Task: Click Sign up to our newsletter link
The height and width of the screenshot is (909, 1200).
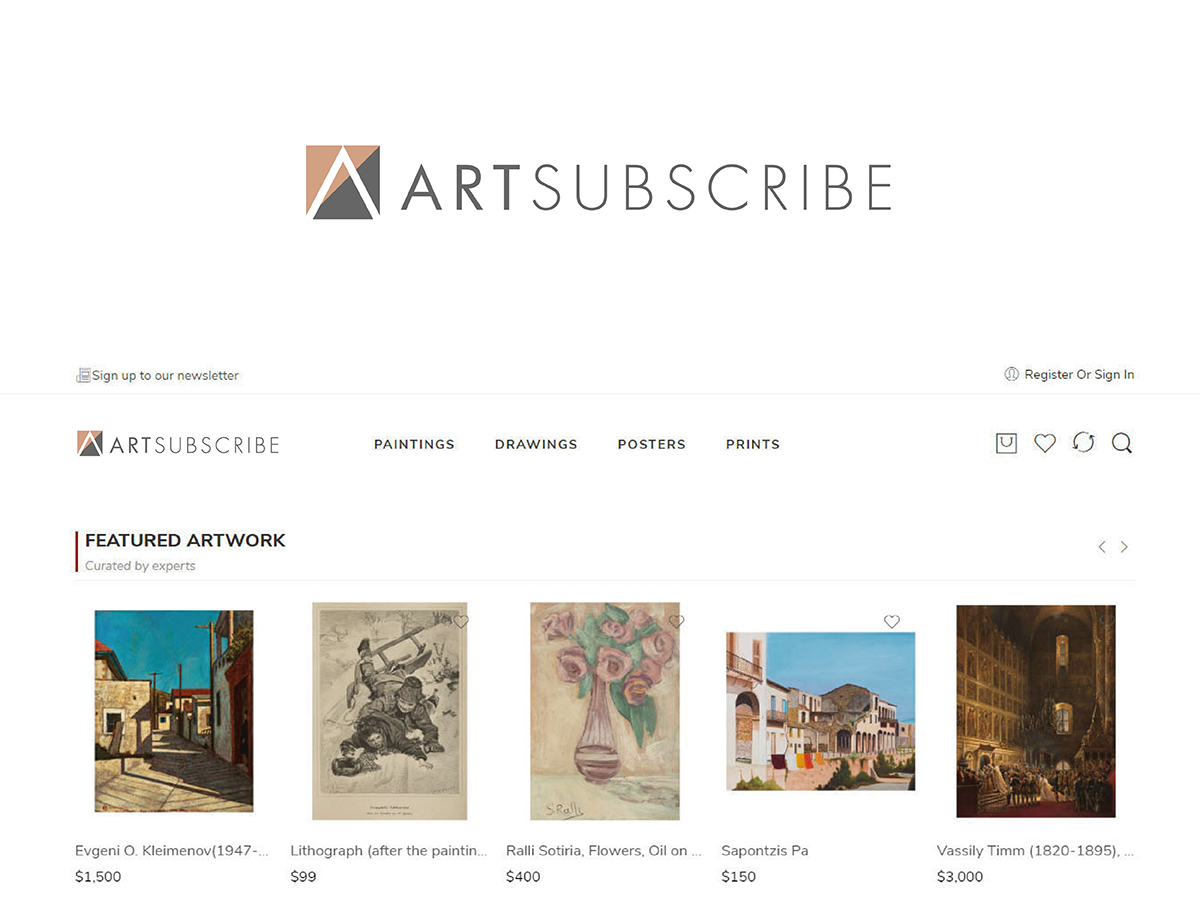Action: [165, 376]
